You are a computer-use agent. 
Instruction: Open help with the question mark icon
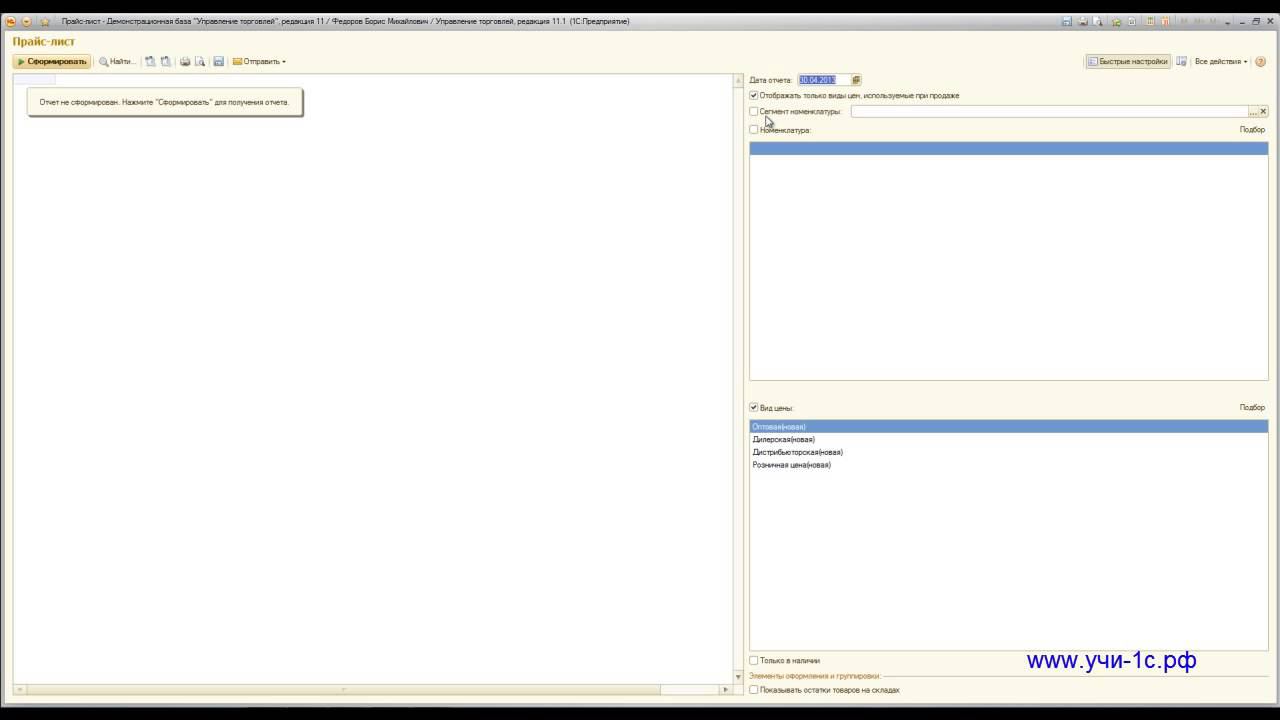pos(1260,62)
